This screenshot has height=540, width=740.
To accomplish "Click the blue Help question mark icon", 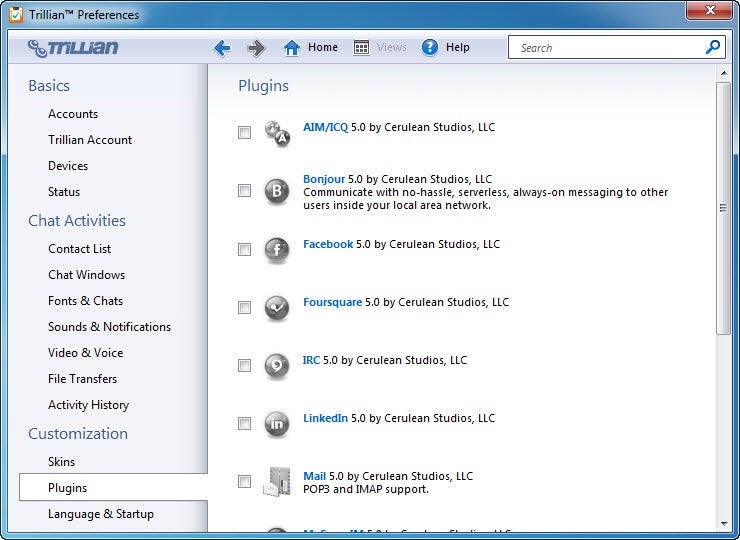I will click(429, 47).
